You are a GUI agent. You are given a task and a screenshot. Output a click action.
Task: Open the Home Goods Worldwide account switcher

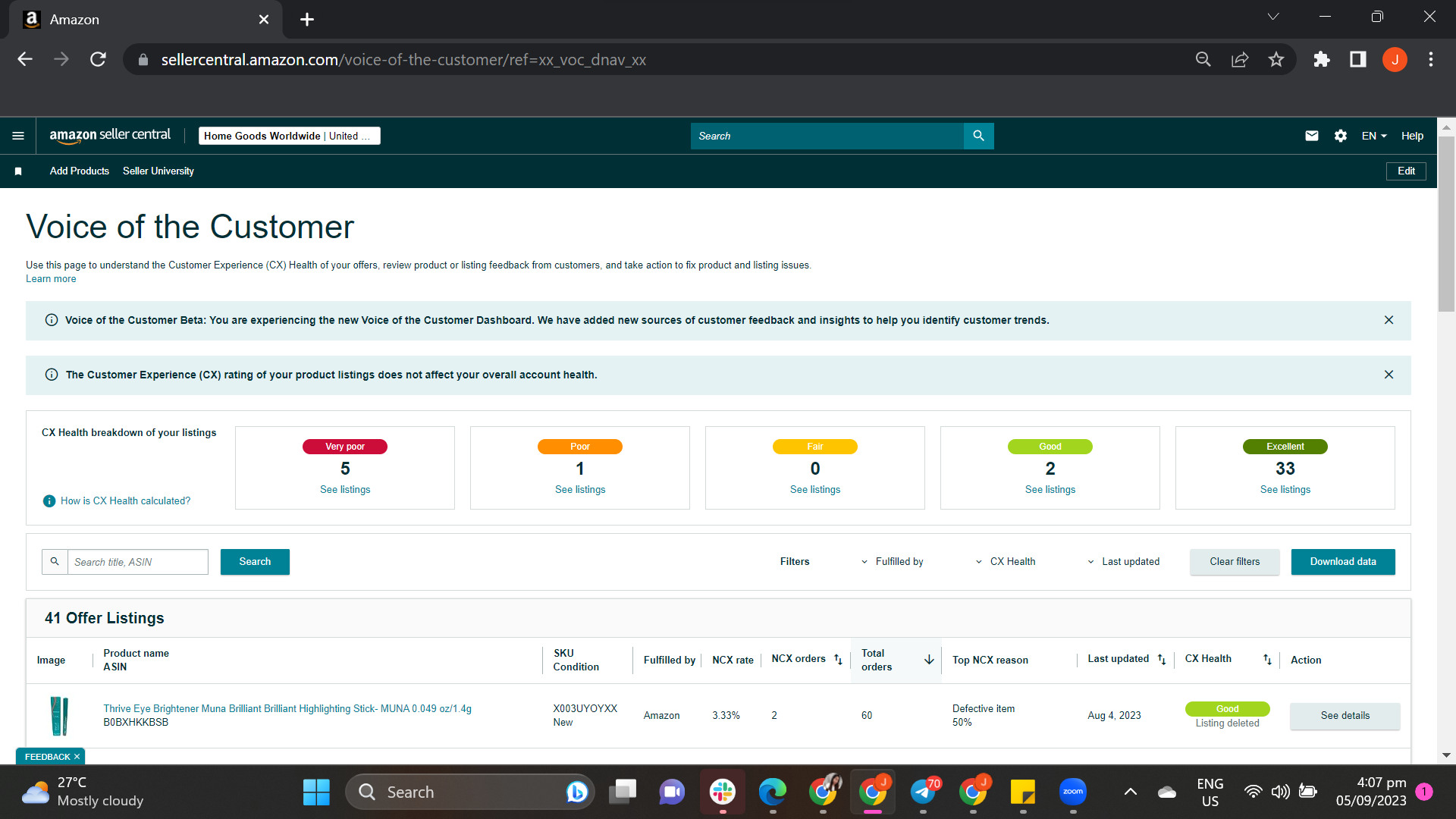coord(289,136)
